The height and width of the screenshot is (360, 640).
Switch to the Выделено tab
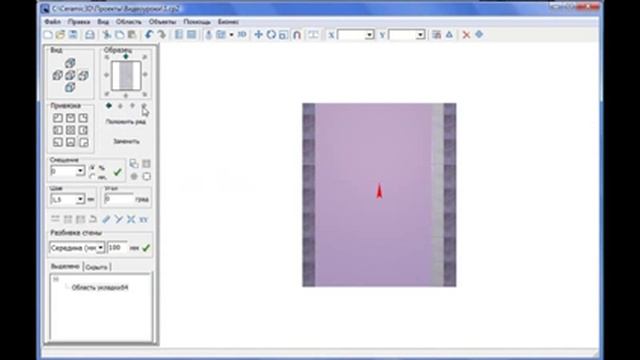65,267
